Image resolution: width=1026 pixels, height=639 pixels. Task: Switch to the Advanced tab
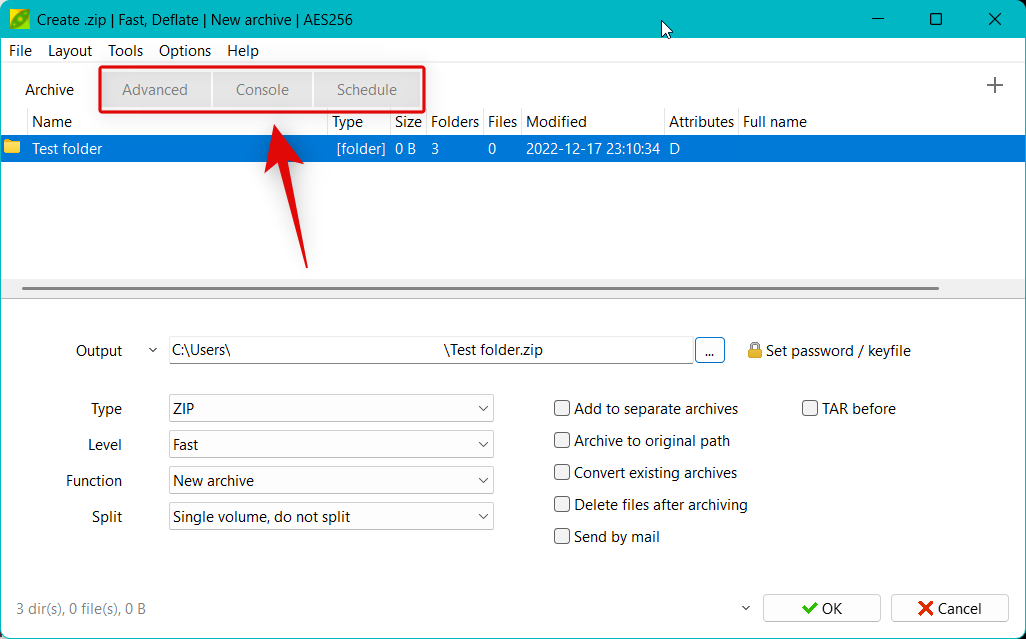pos(155,90)
